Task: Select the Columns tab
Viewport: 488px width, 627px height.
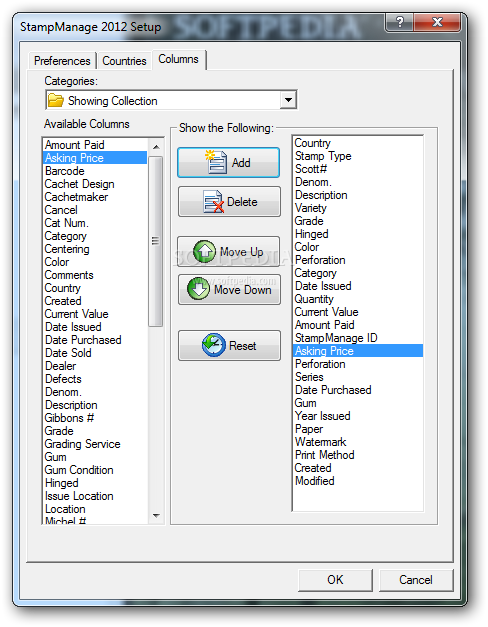Action: pos(178,59)
